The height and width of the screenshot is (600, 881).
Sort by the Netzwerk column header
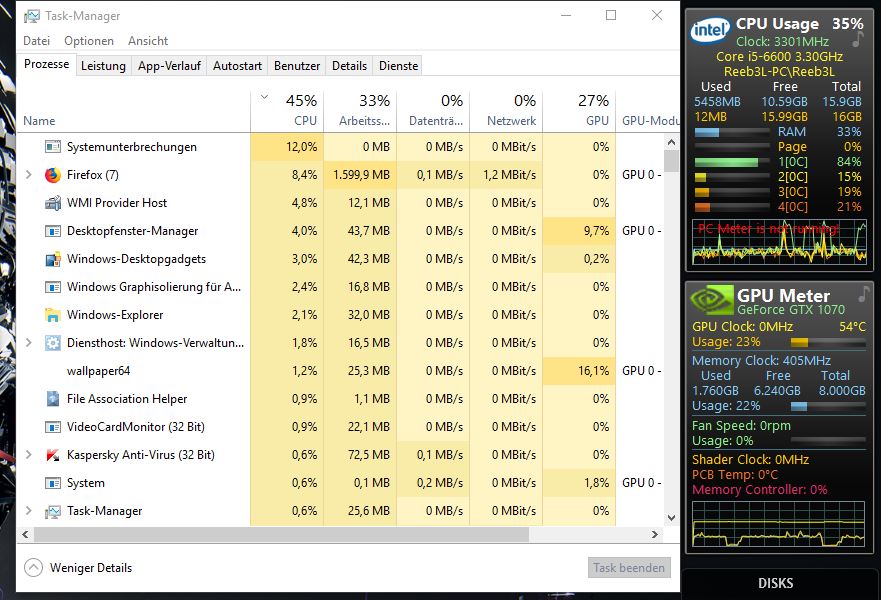[506, 112]
